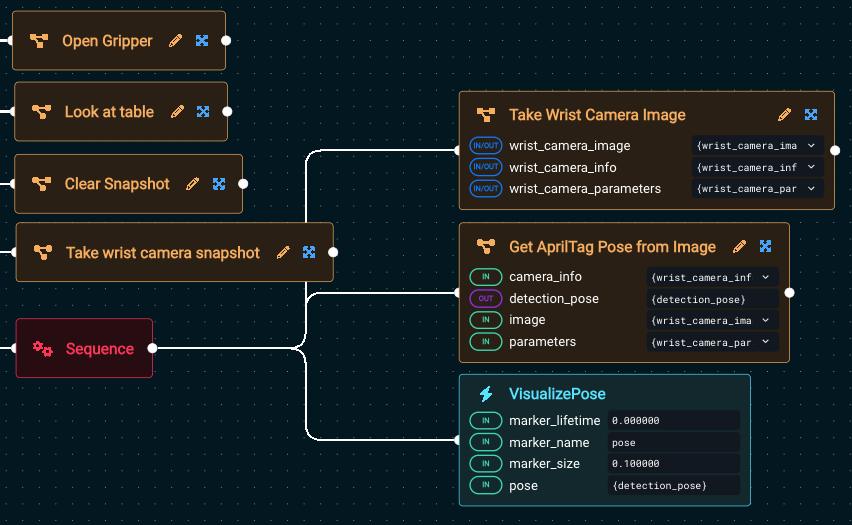Click the IN badge for marker_size
Viewport: 852px width, 525px height.
(486, 464)
